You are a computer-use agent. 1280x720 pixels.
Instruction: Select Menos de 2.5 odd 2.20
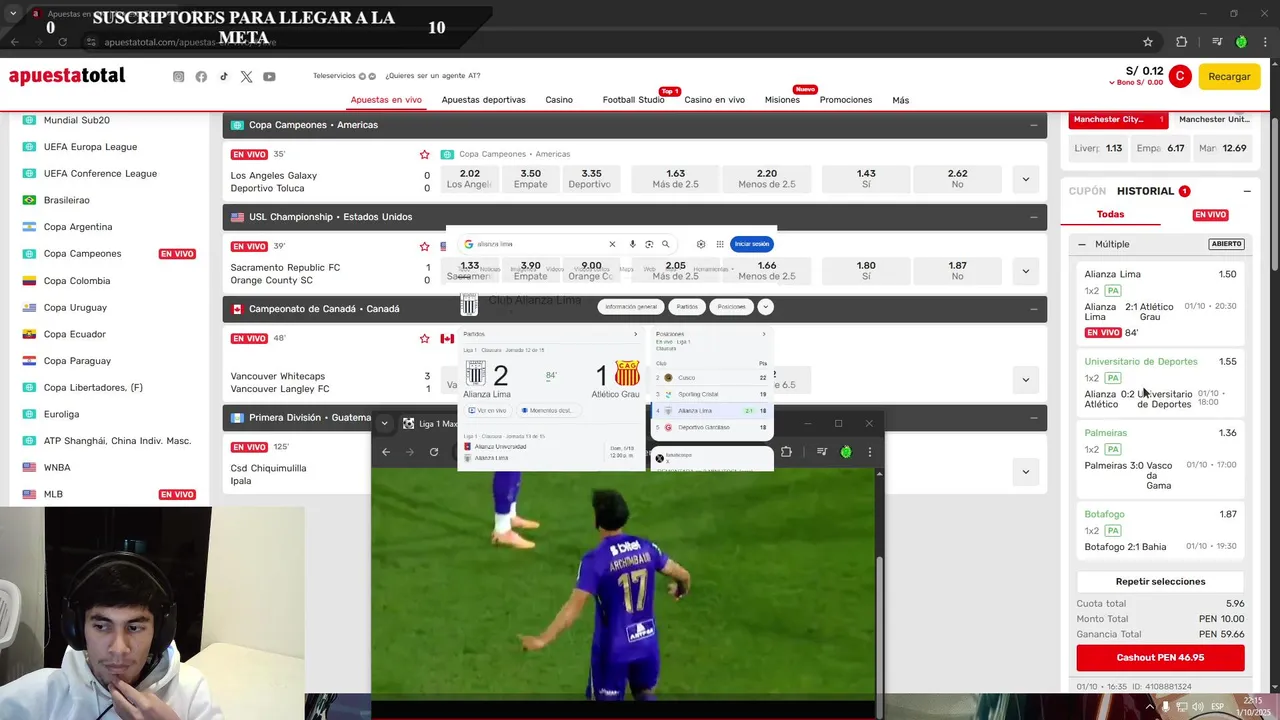click(x=767, y=179)
